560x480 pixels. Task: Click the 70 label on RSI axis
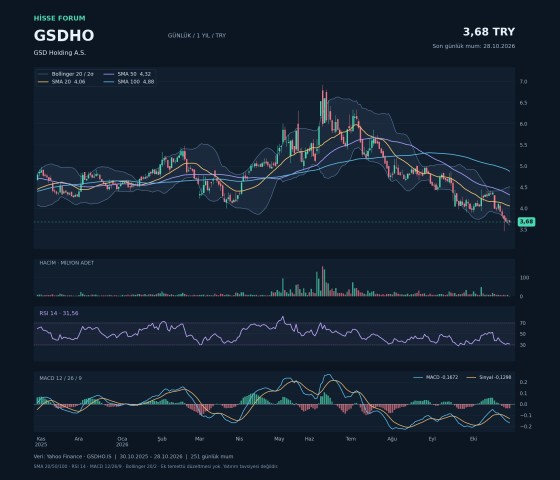click(x=523, y=323)
